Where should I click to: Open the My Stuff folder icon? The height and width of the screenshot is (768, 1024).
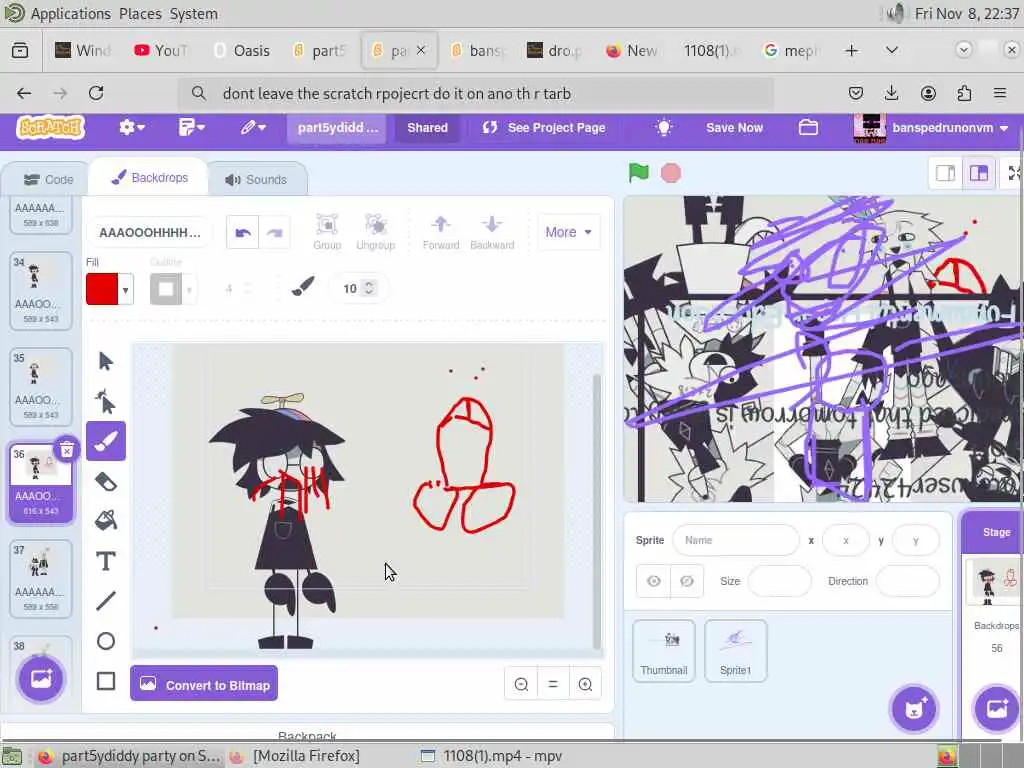(808, 127)
